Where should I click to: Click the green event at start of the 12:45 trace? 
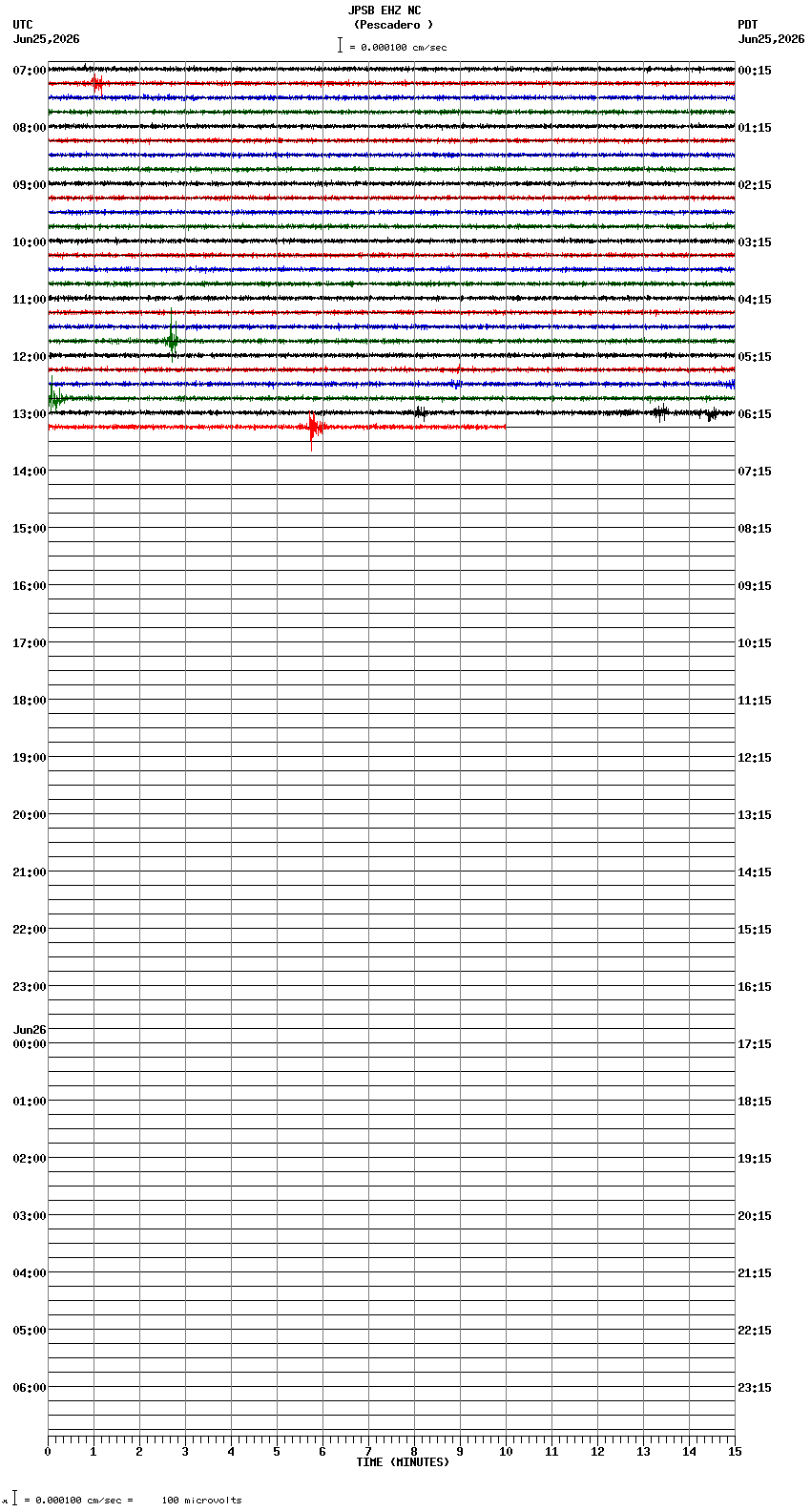(x=56, y=396)
